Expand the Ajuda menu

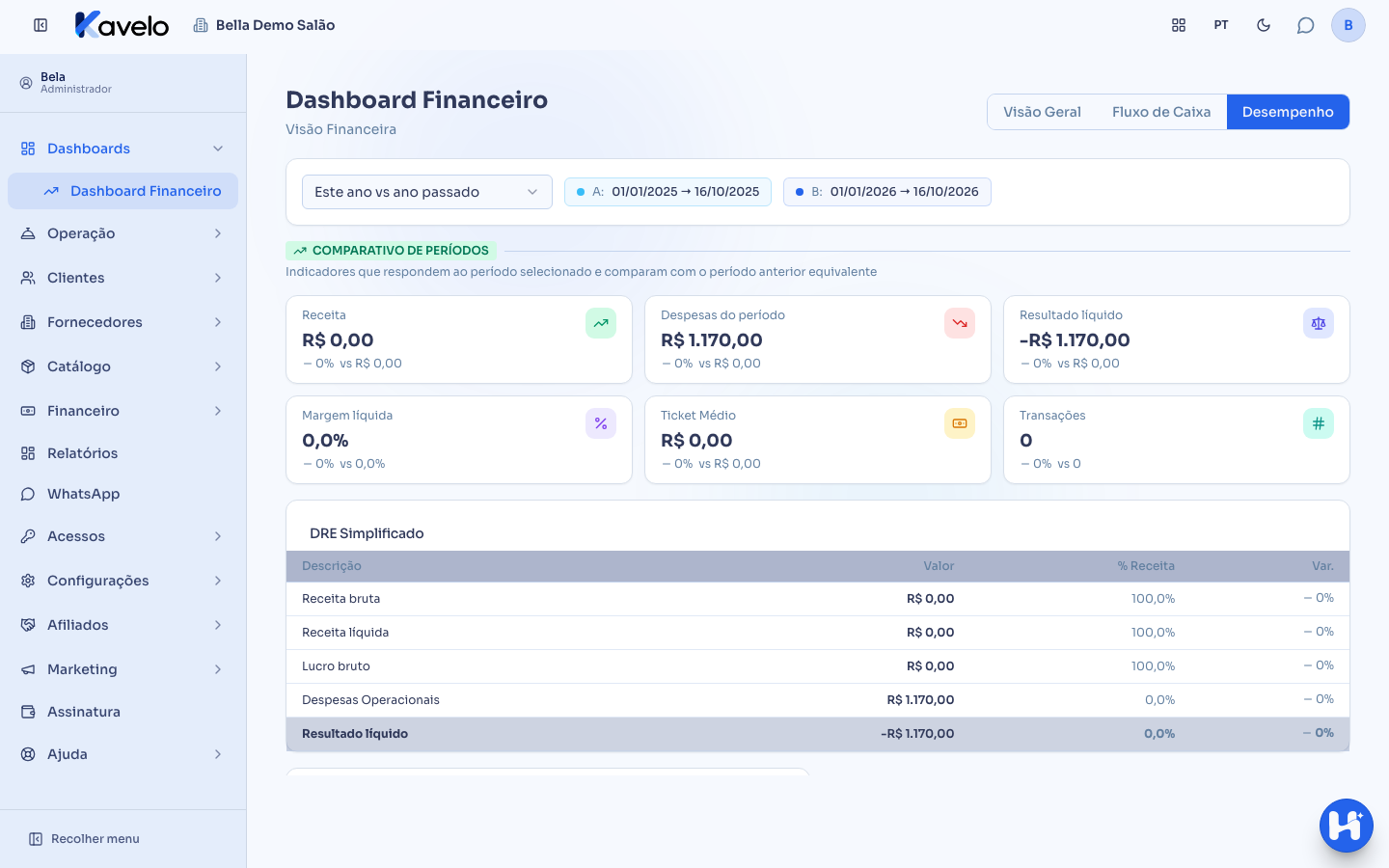tap(123, 754)
